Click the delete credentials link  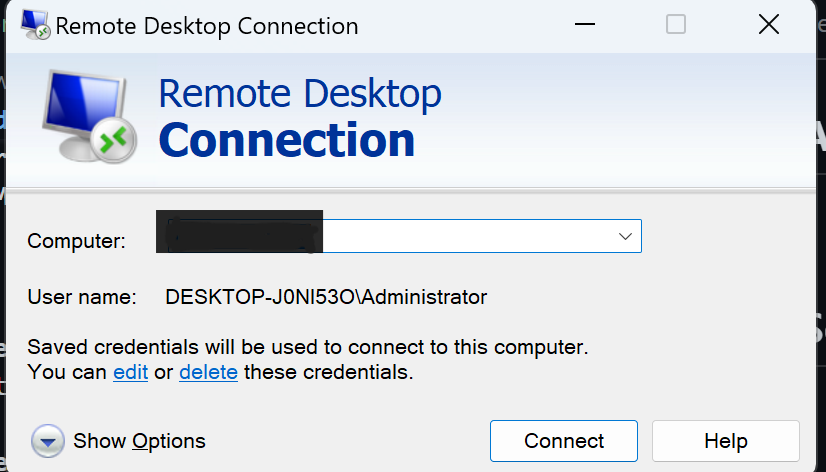tap(208, 373)
